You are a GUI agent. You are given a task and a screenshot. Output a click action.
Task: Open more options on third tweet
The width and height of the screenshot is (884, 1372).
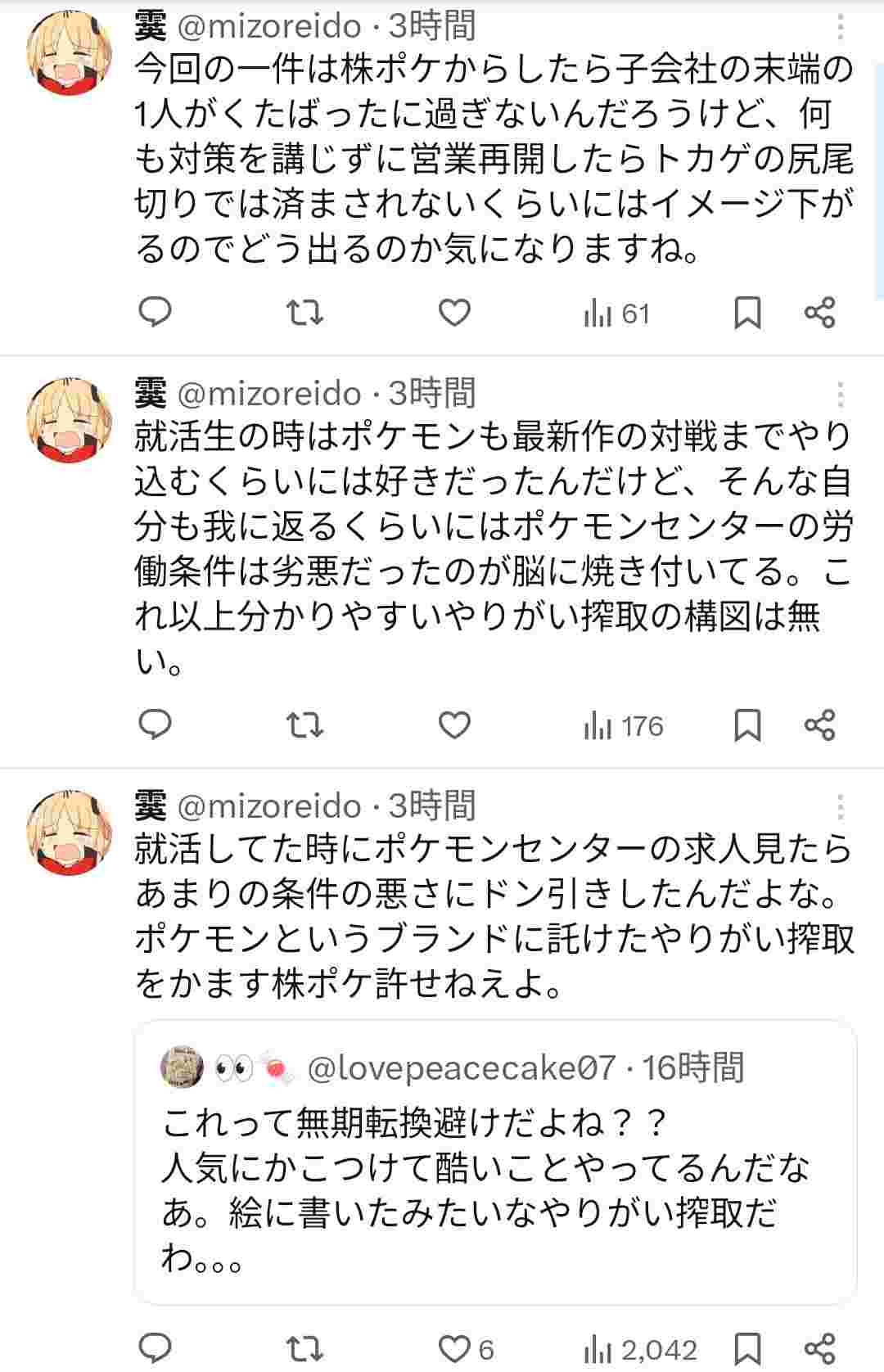840,807
